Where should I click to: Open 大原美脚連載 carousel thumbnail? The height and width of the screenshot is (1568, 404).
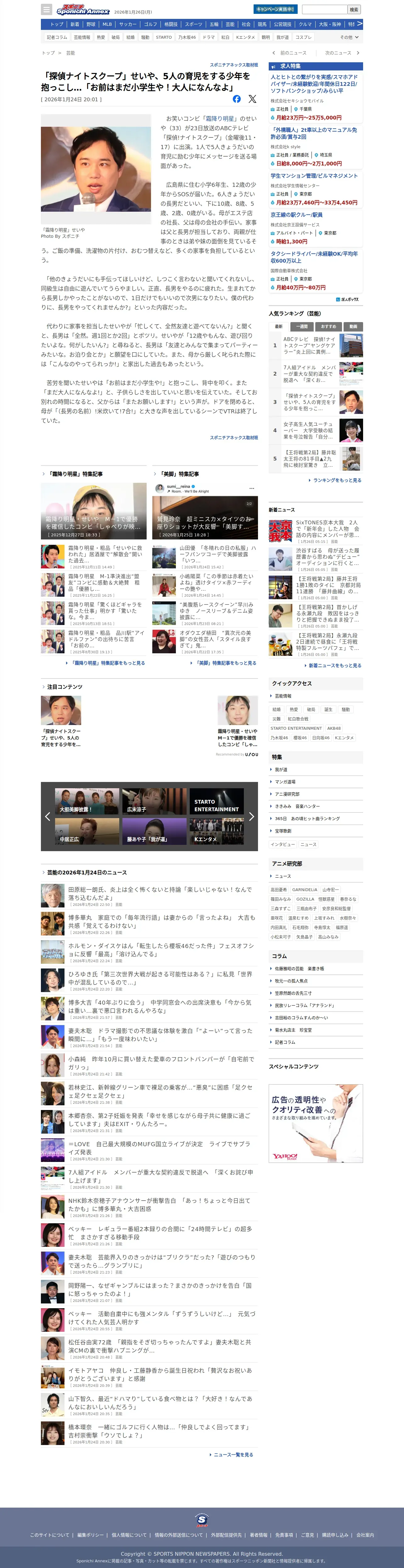(87, 801)
